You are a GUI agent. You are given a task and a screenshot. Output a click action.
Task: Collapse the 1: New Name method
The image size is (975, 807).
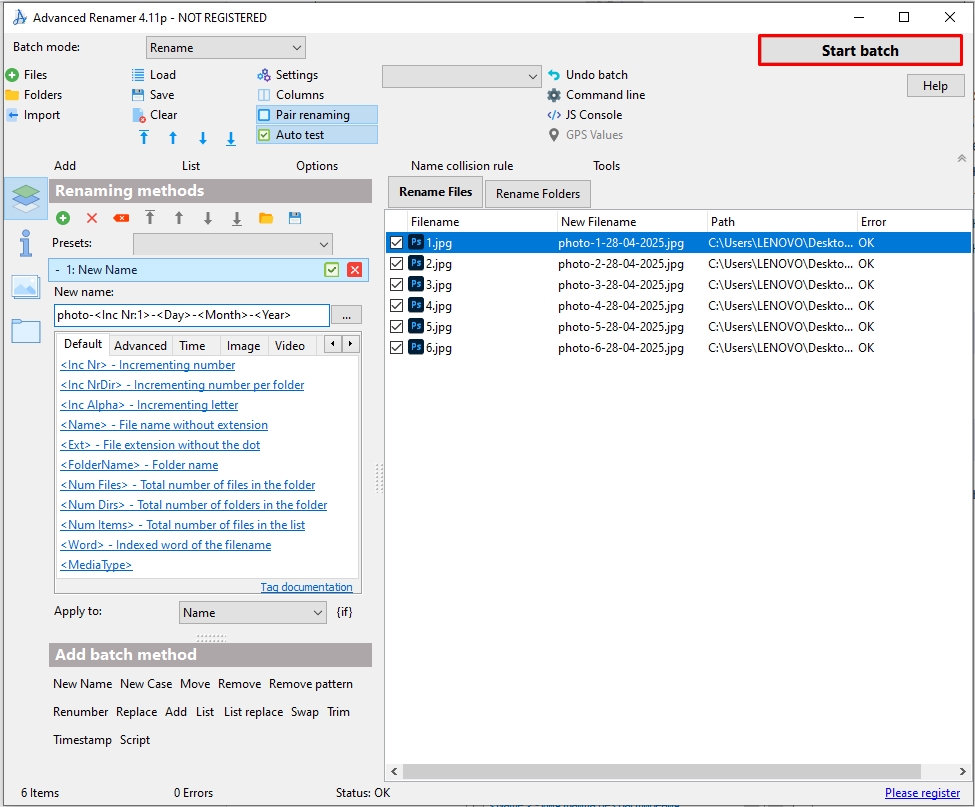click(57, 270)
